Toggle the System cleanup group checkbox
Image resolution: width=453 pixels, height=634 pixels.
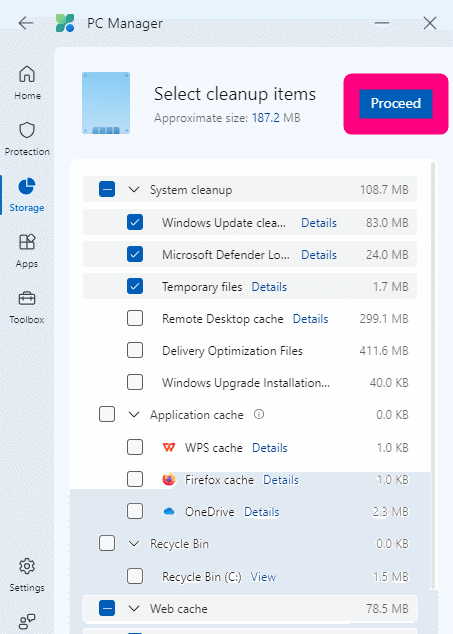coord(107,189)
